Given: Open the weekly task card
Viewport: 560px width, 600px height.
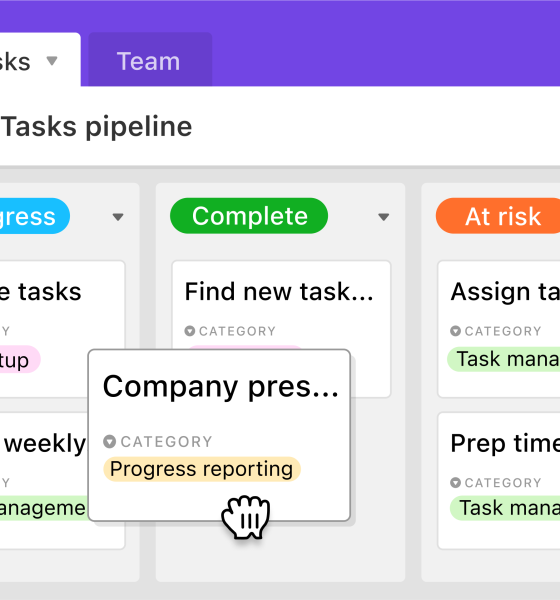Looking at the screenshot, I should point(44,481).
